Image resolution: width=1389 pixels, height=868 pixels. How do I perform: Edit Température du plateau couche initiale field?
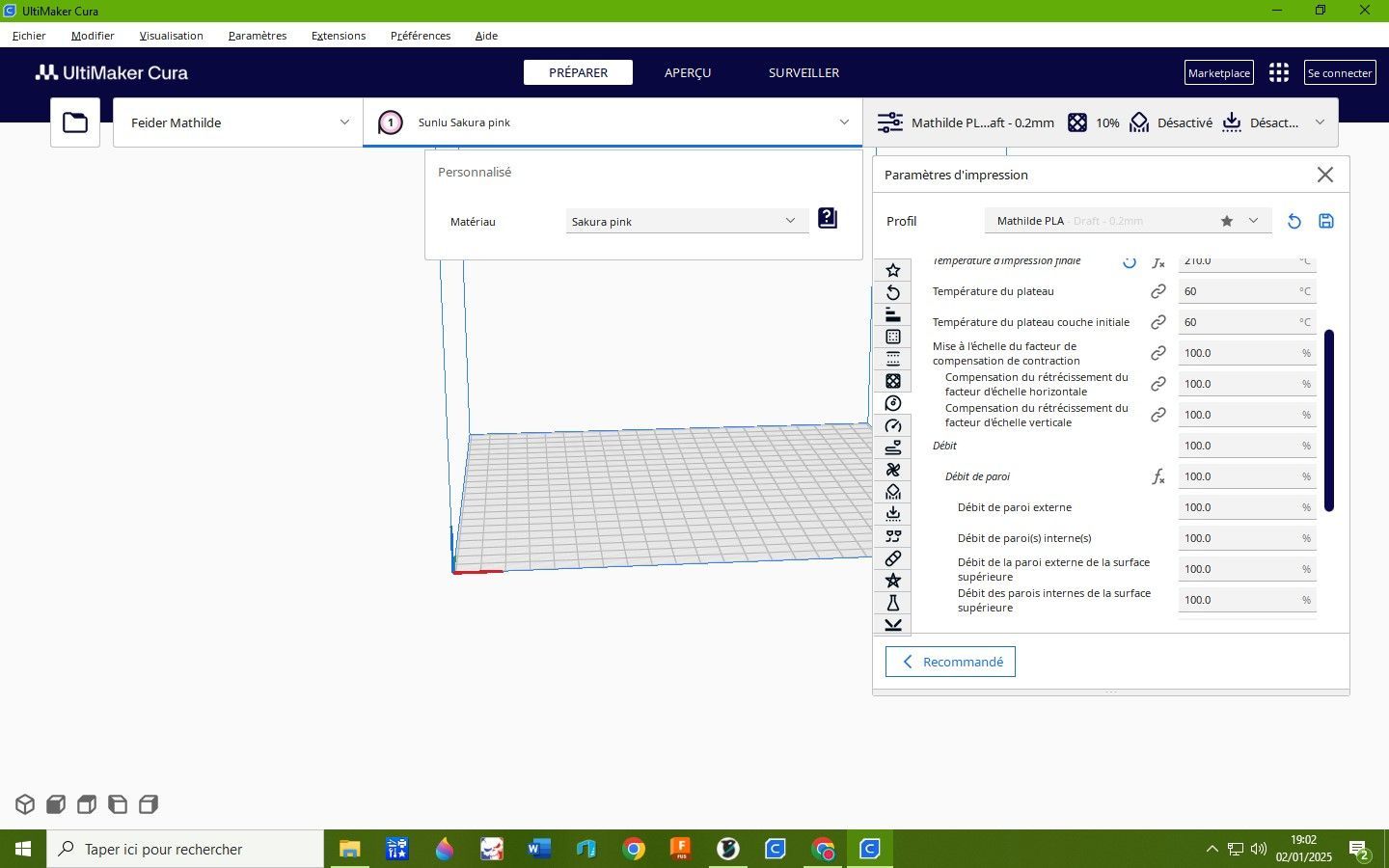[x=1246, y=322]
